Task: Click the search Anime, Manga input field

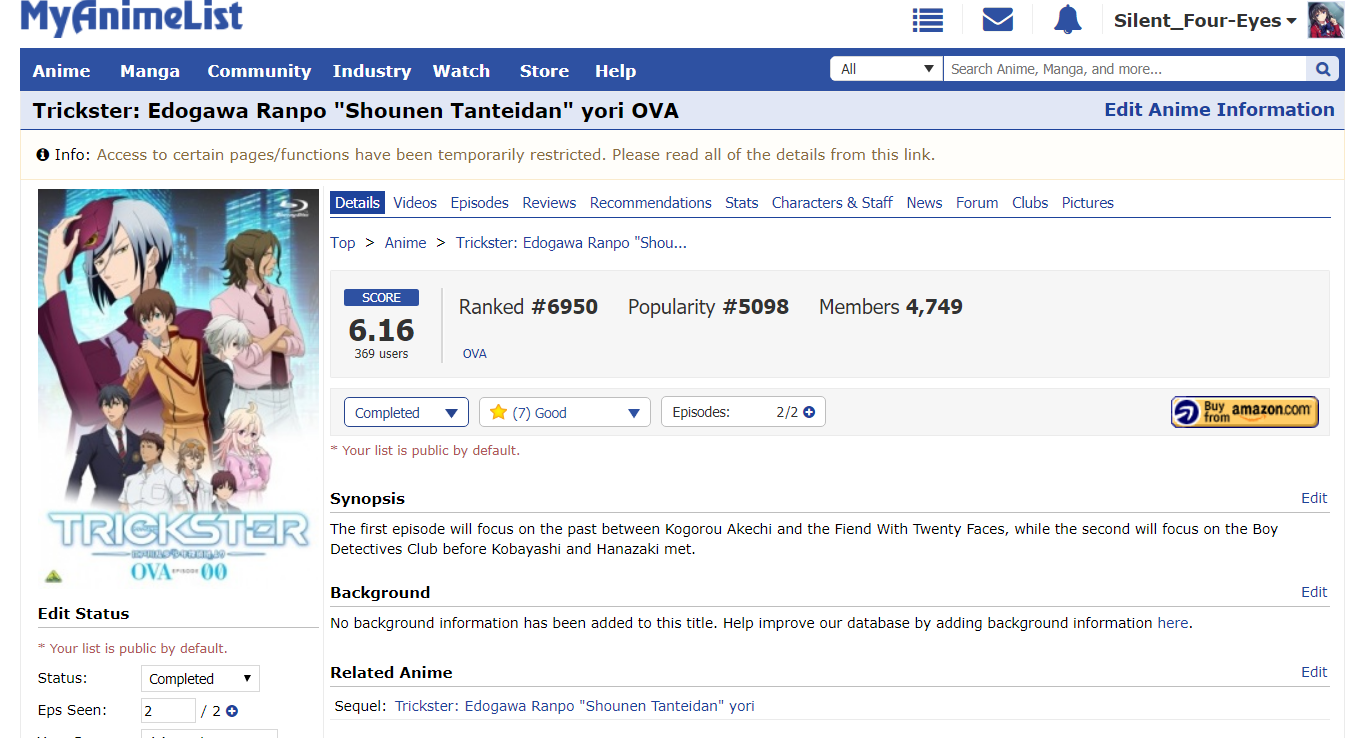Action: (1125, 69)
